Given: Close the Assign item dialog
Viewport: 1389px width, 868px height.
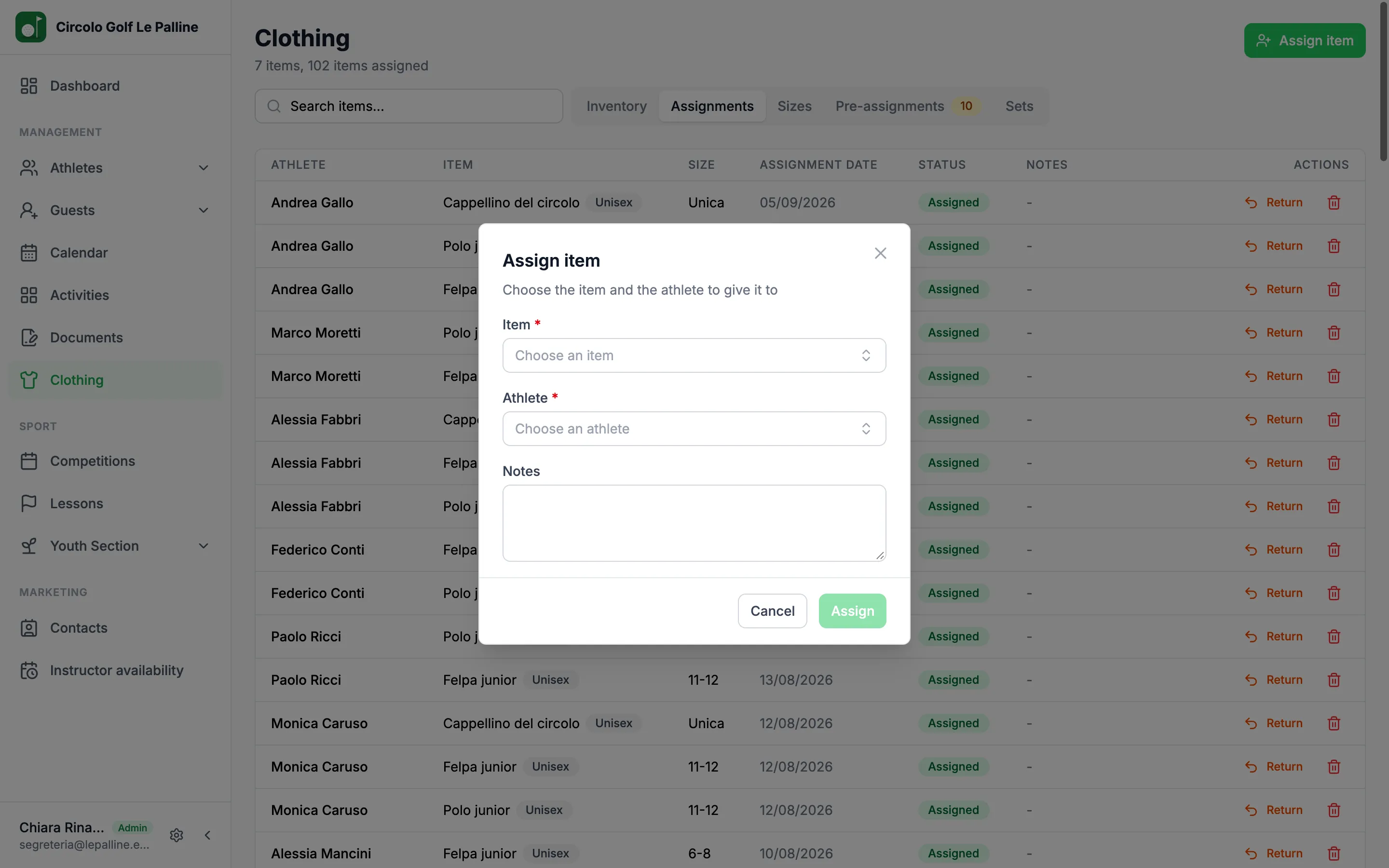Looking at the screenshot, I should click(881, 253).
